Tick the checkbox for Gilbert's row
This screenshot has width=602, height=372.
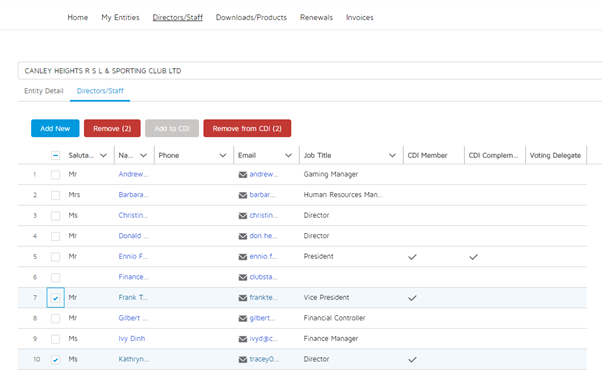55,319
